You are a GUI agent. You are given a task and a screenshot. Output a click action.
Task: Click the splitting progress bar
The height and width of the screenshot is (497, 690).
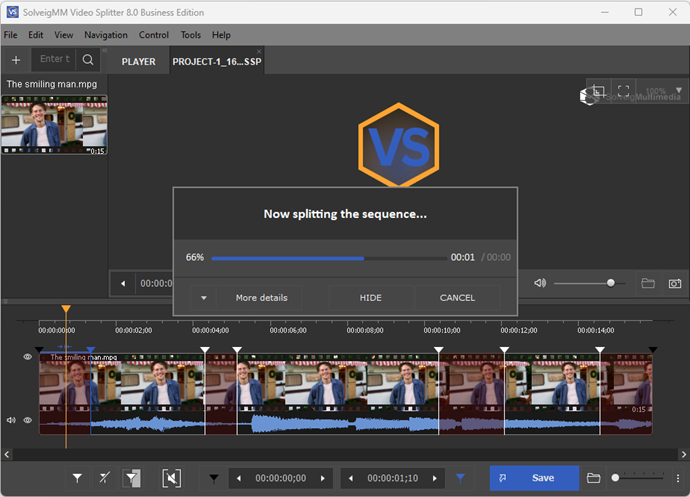pyautogui.click(x=329, y=258)
